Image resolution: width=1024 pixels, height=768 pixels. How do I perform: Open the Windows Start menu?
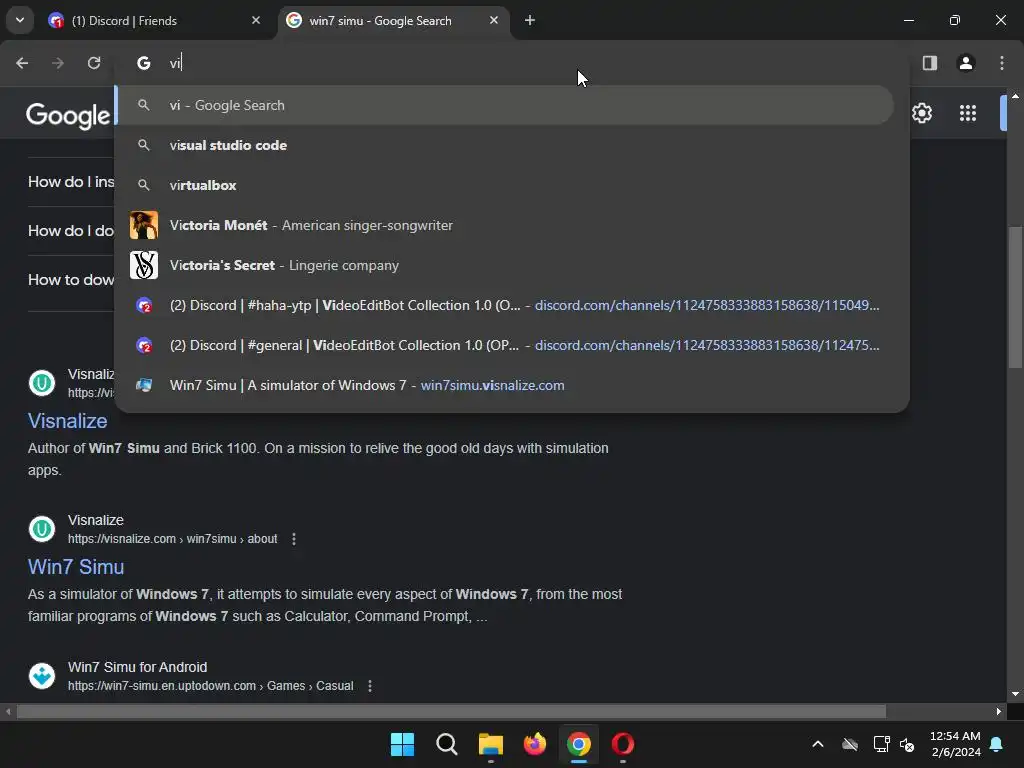click(x=402, y=744)
